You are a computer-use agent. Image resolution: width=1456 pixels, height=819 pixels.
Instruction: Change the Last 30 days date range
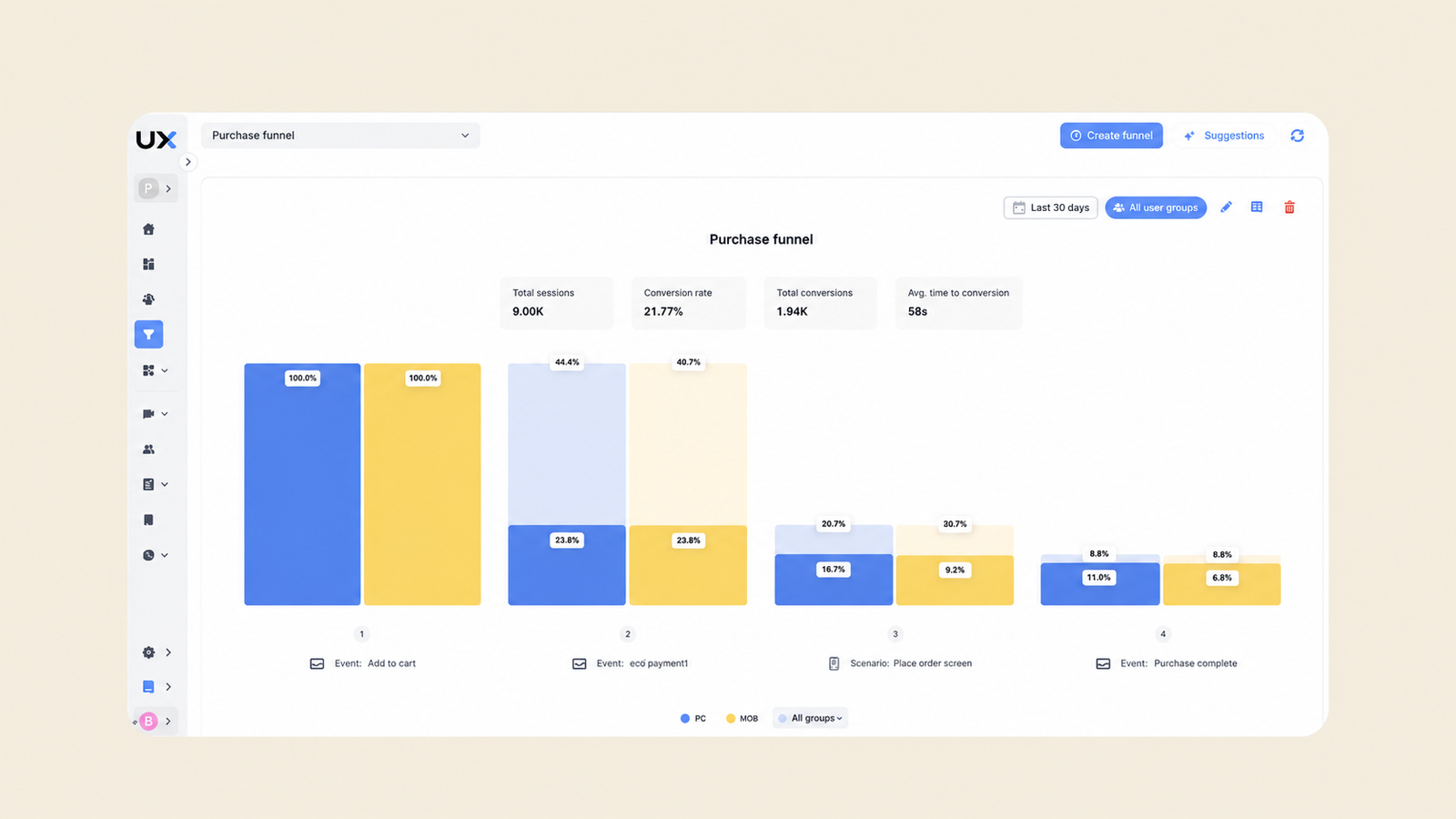(x=1051, y=207)
